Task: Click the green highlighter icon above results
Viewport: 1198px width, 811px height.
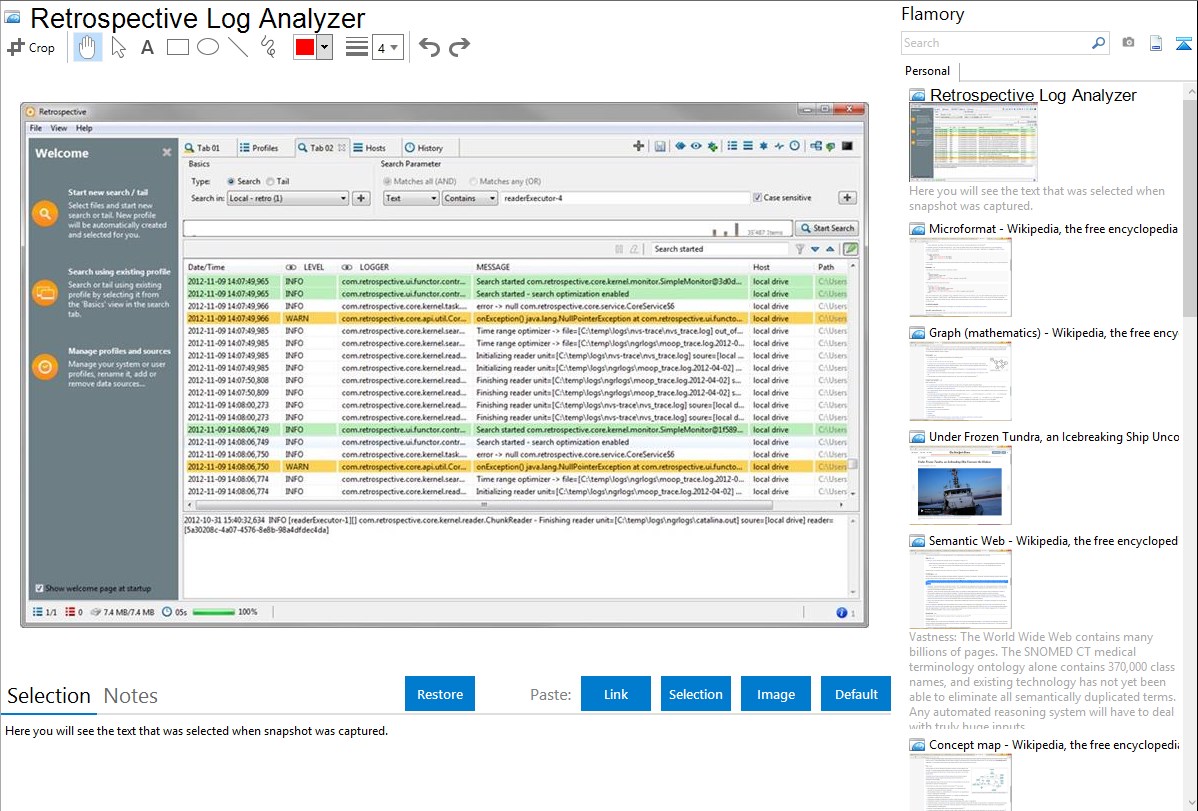Action: (850, 248)
